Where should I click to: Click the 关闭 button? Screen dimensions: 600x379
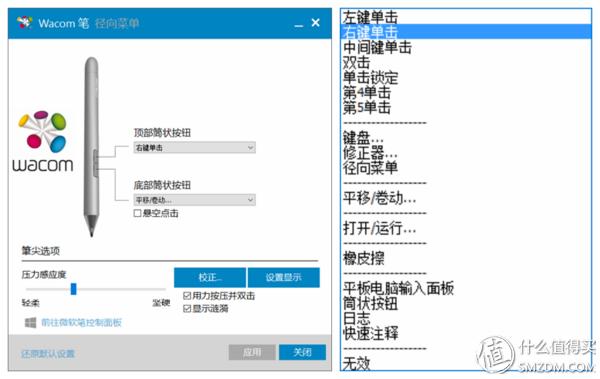302,352
